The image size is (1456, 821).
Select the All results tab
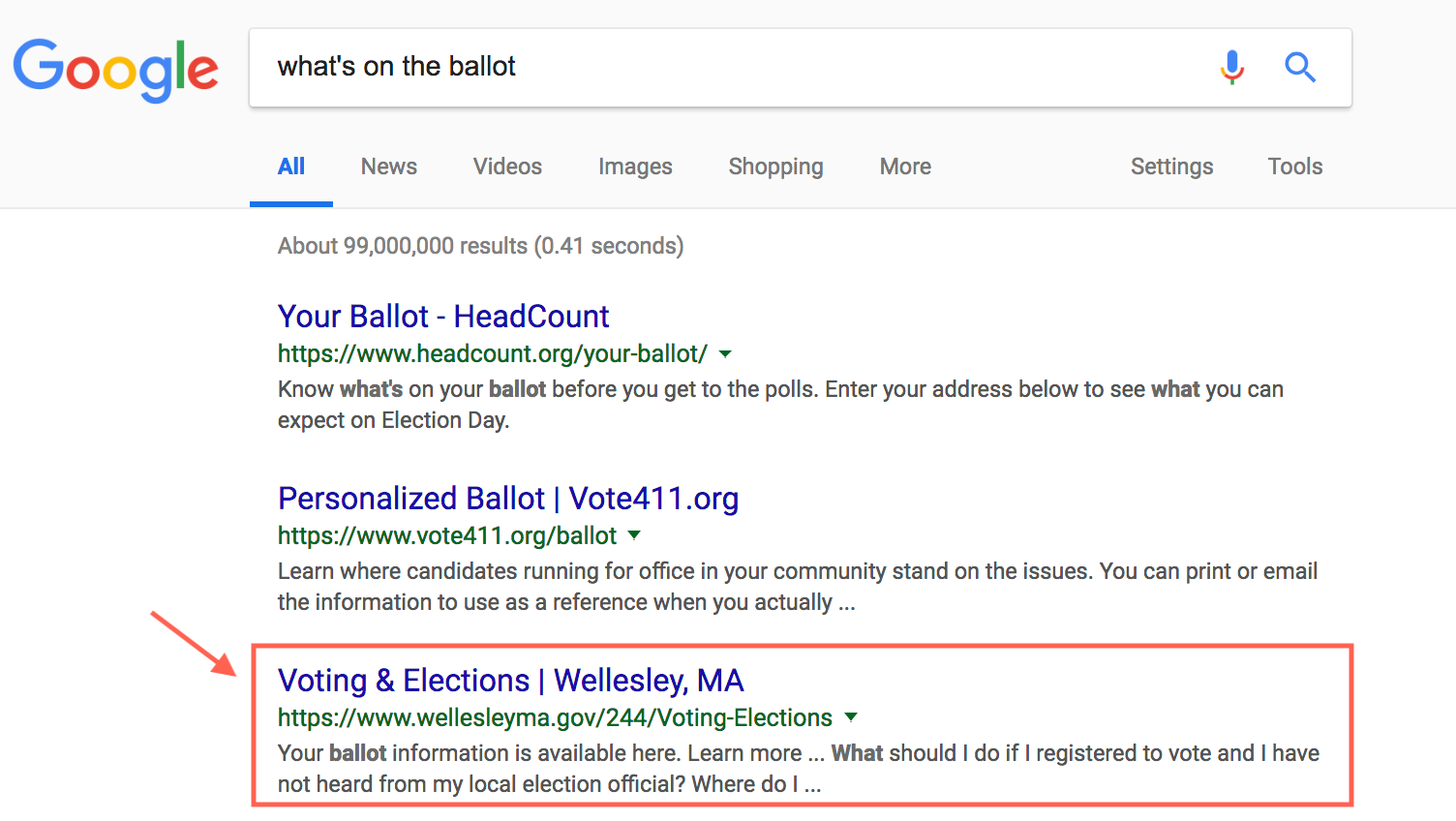point(290,167)
